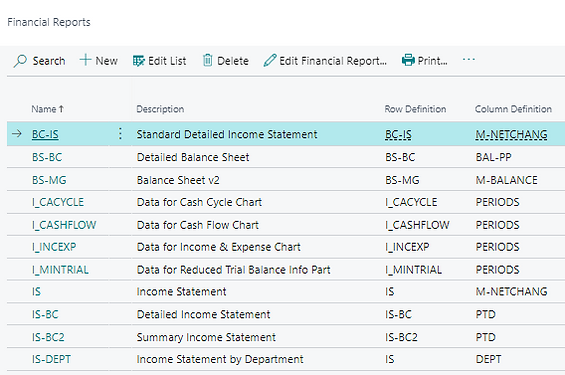The width and height of the screenshot is (565, 375).
Task: Click I_CASHFLOW row definition cell
Action: (x=417, y=226)
